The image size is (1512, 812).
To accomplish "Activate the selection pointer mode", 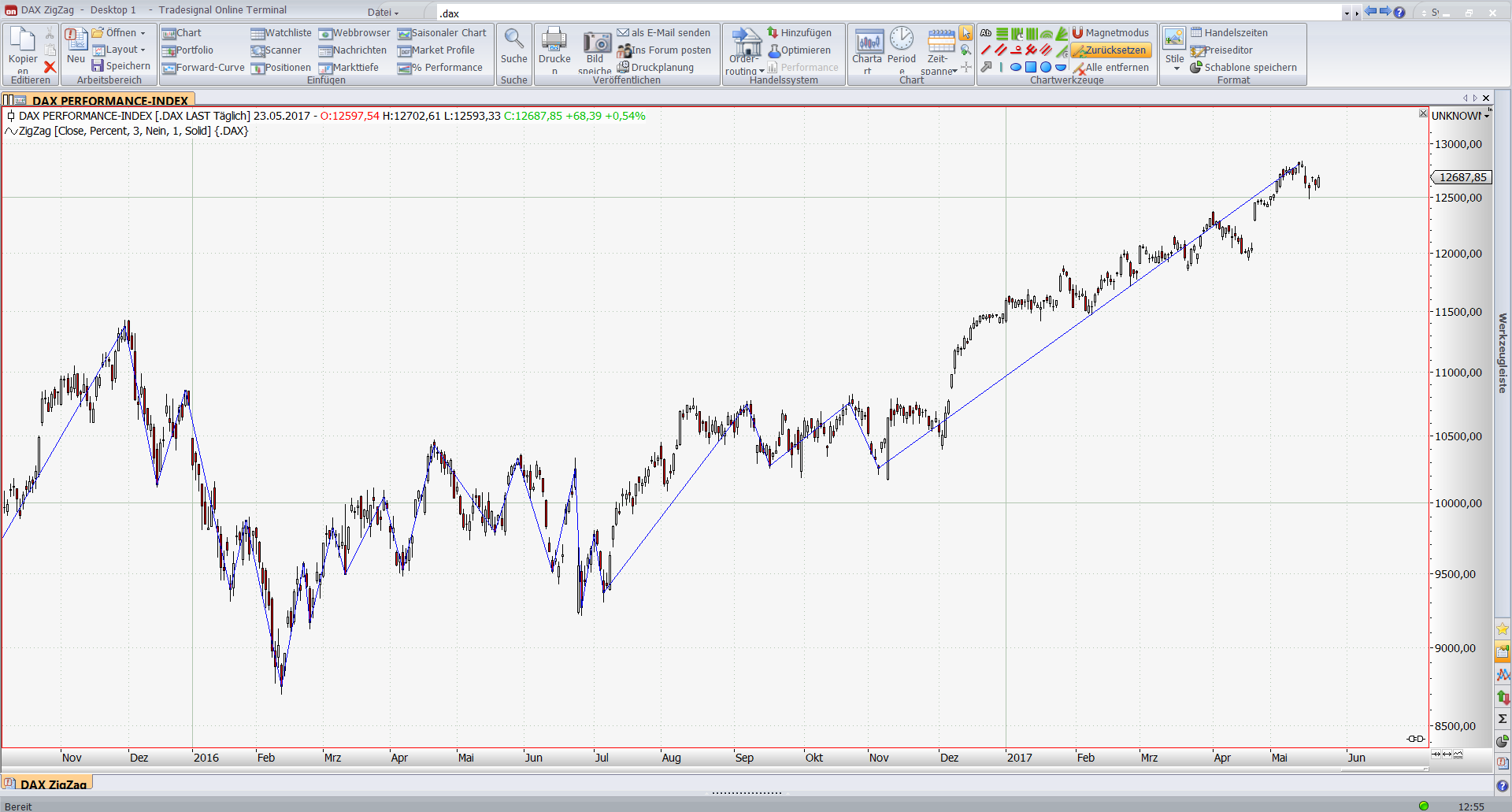I will pyautogui.click(x=965, y=33).
